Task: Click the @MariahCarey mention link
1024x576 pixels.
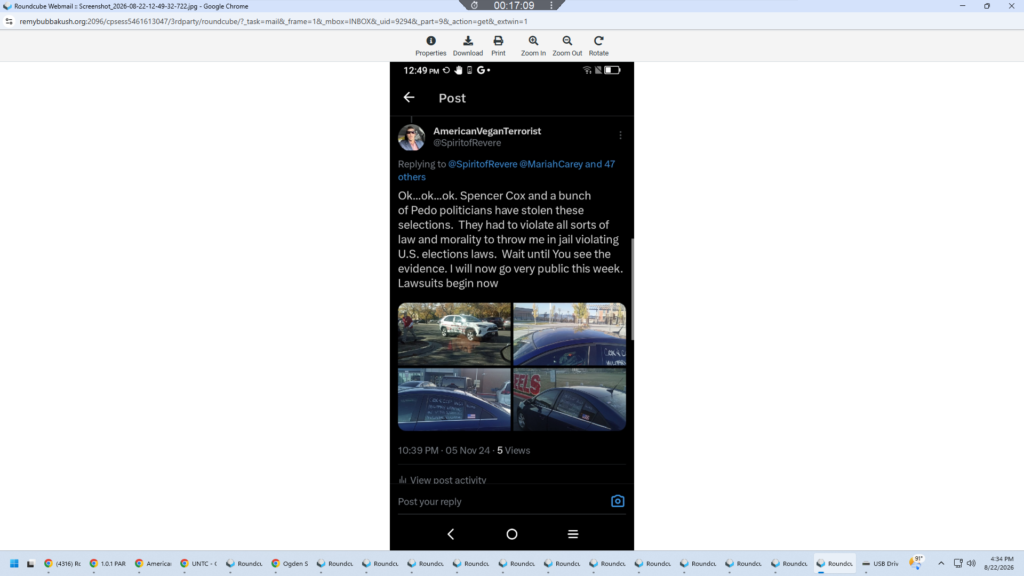Action: (x=551, y=164)
